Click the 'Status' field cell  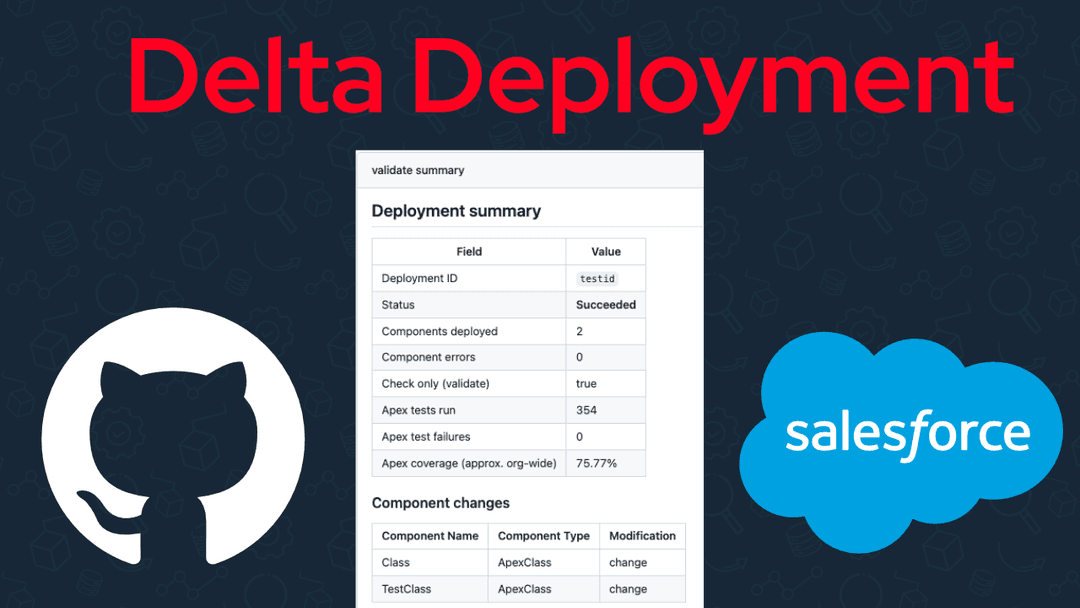pyautogui.click(x=469, y=304)
